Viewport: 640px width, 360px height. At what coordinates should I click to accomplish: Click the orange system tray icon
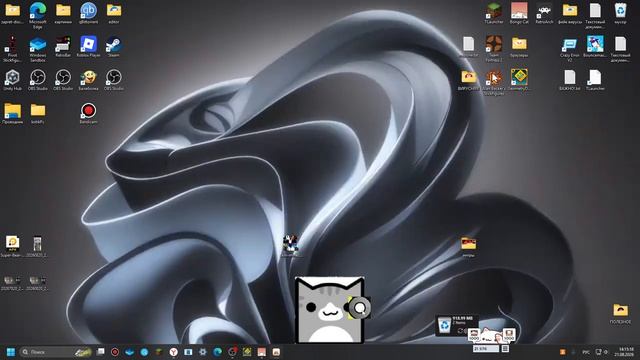(563, 352)
